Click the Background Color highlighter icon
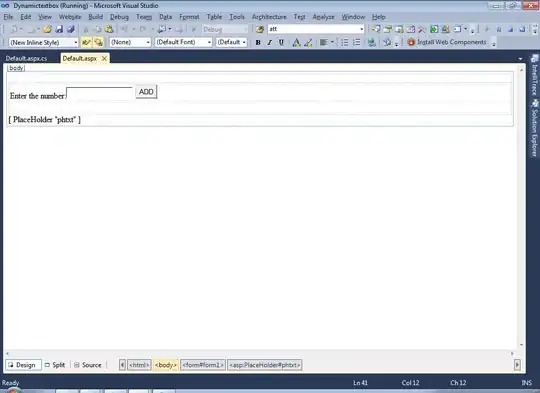The width and height of the screenshot is (540, 393). [309, 42]
